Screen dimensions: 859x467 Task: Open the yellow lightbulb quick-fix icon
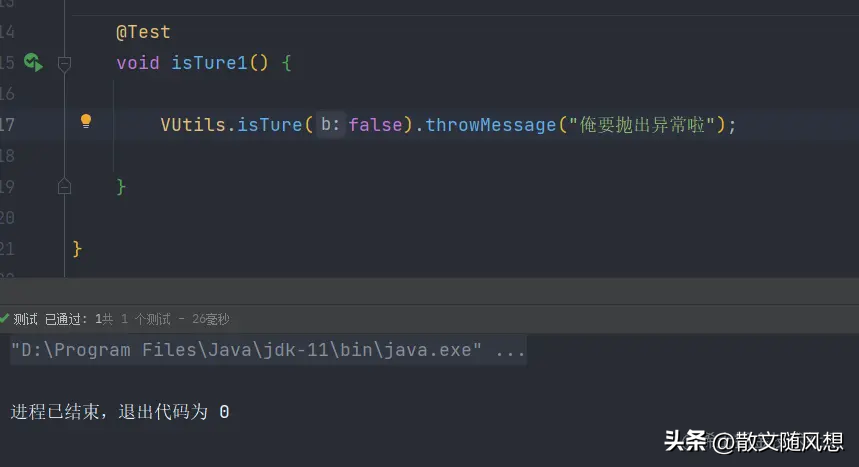pos(86,121)
